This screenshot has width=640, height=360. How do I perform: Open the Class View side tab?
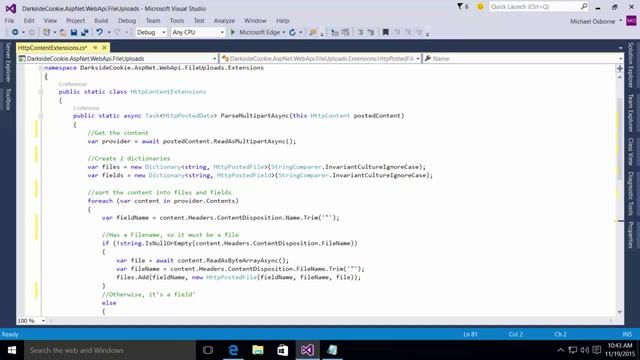point(631,151)
